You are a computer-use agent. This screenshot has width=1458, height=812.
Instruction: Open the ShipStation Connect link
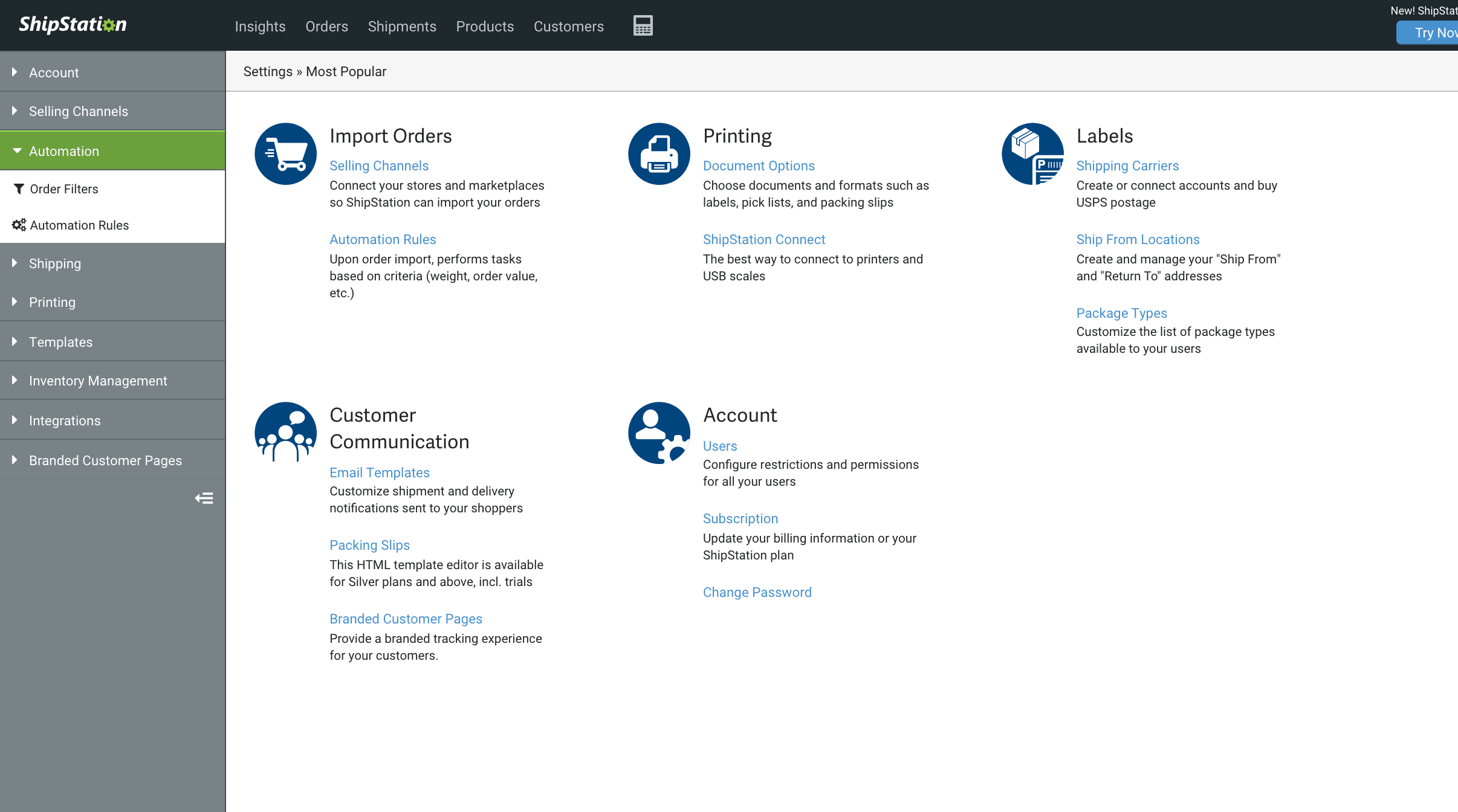click(764, 239)
